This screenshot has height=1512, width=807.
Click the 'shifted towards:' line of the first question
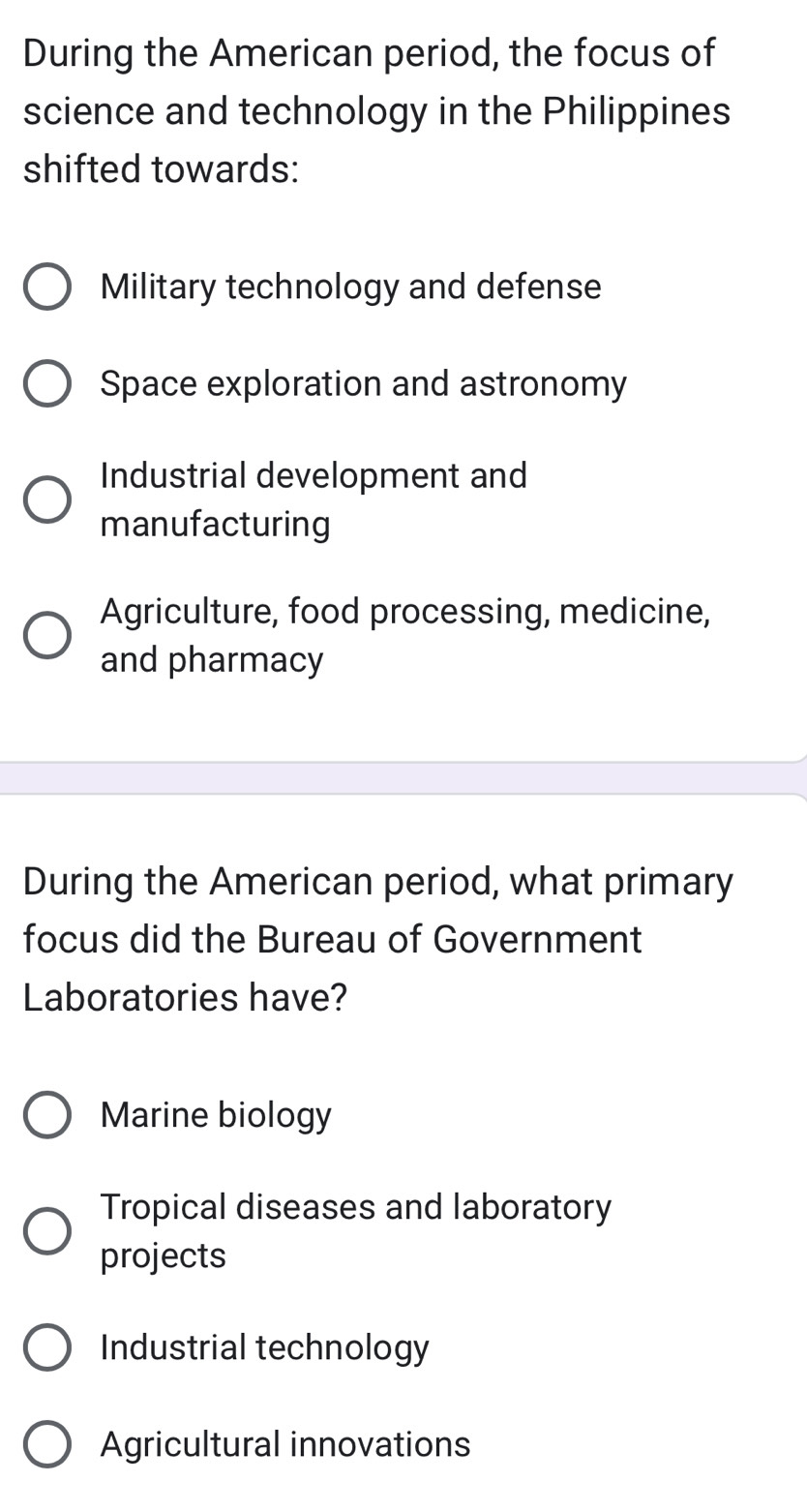click(161, 169)
